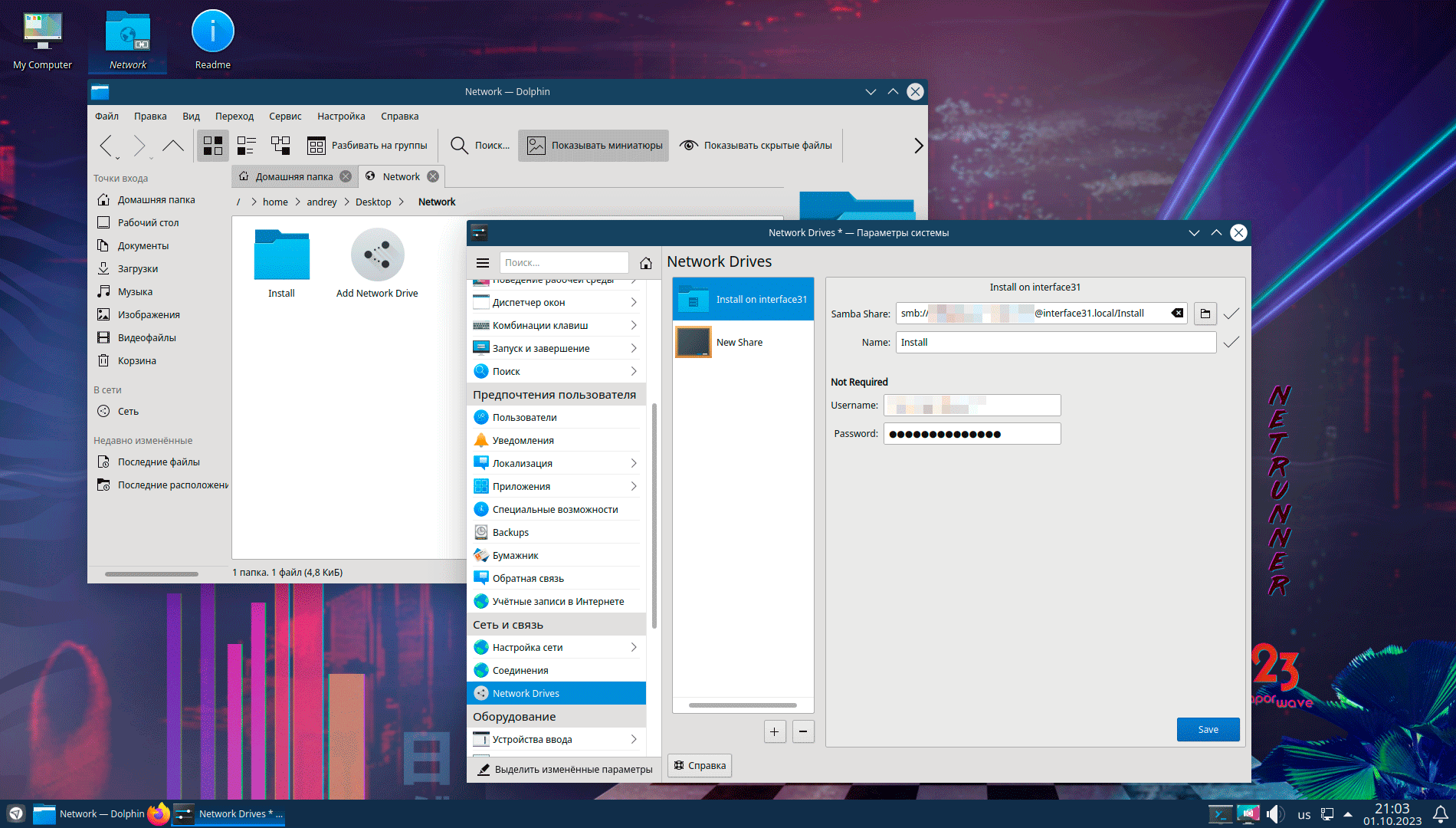
Task: Toggle Выделить изменённые параметры highlight
Action: point(565,769)
